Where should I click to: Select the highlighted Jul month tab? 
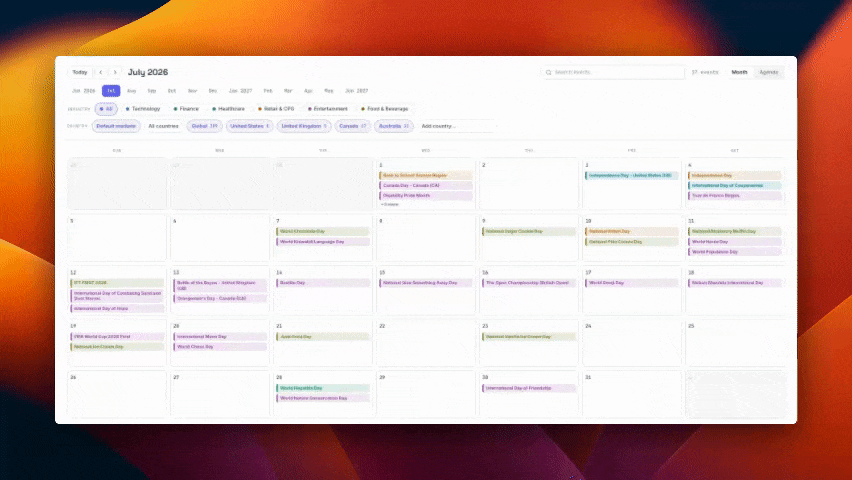pos(111,91)
